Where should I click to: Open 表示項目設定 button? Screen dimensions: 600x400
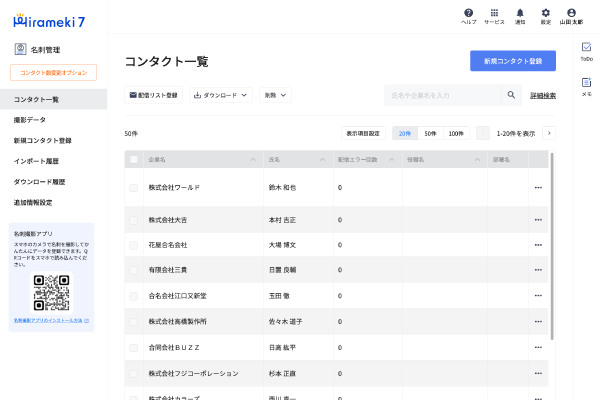pyautogui.click(x=363, y=133)
